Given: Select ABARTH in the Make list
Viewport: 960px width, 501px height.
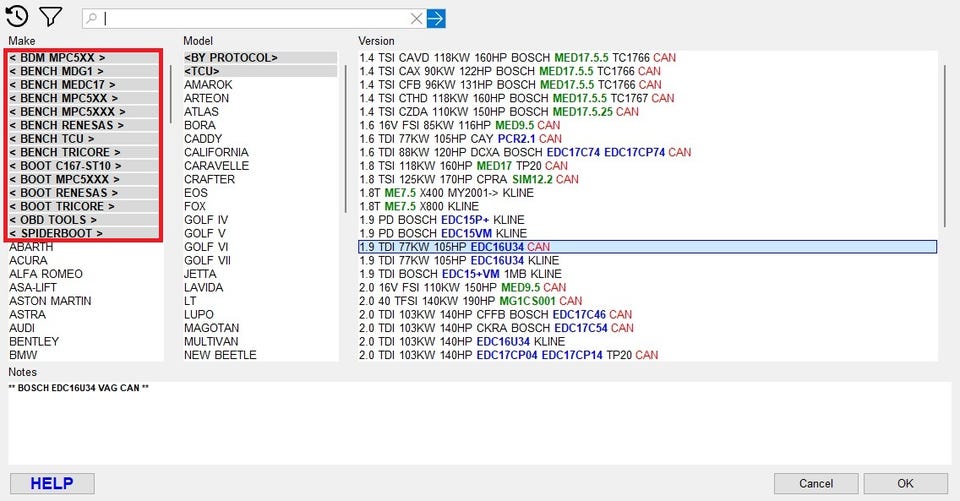Looking at the screenshot, I should [31, 247].
